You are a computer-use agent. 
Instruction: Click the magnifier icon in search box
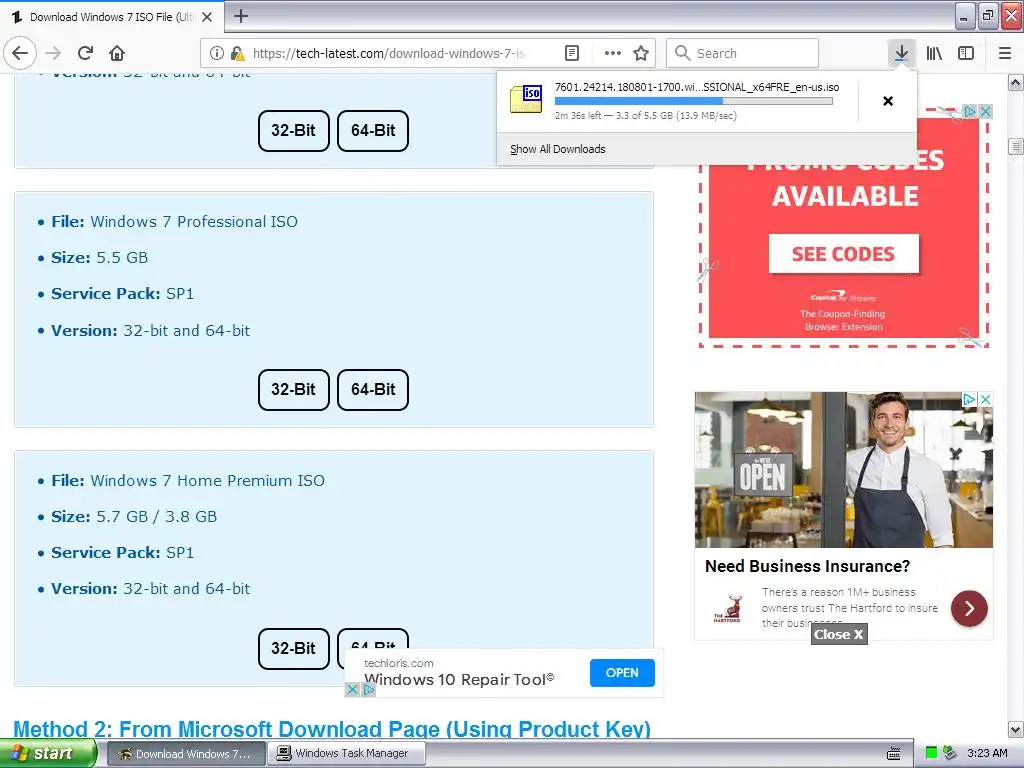[682, 53]
